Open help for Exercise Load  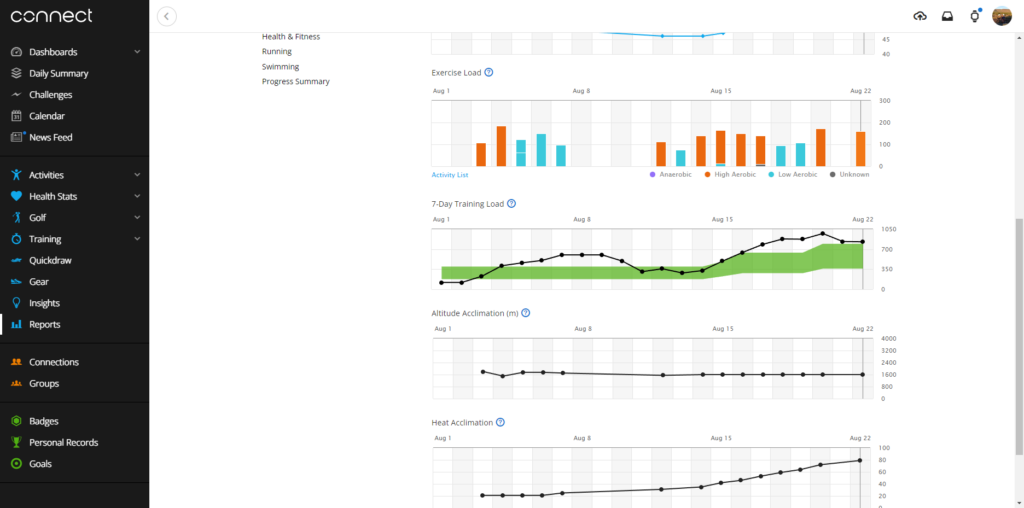pos(488,72)
